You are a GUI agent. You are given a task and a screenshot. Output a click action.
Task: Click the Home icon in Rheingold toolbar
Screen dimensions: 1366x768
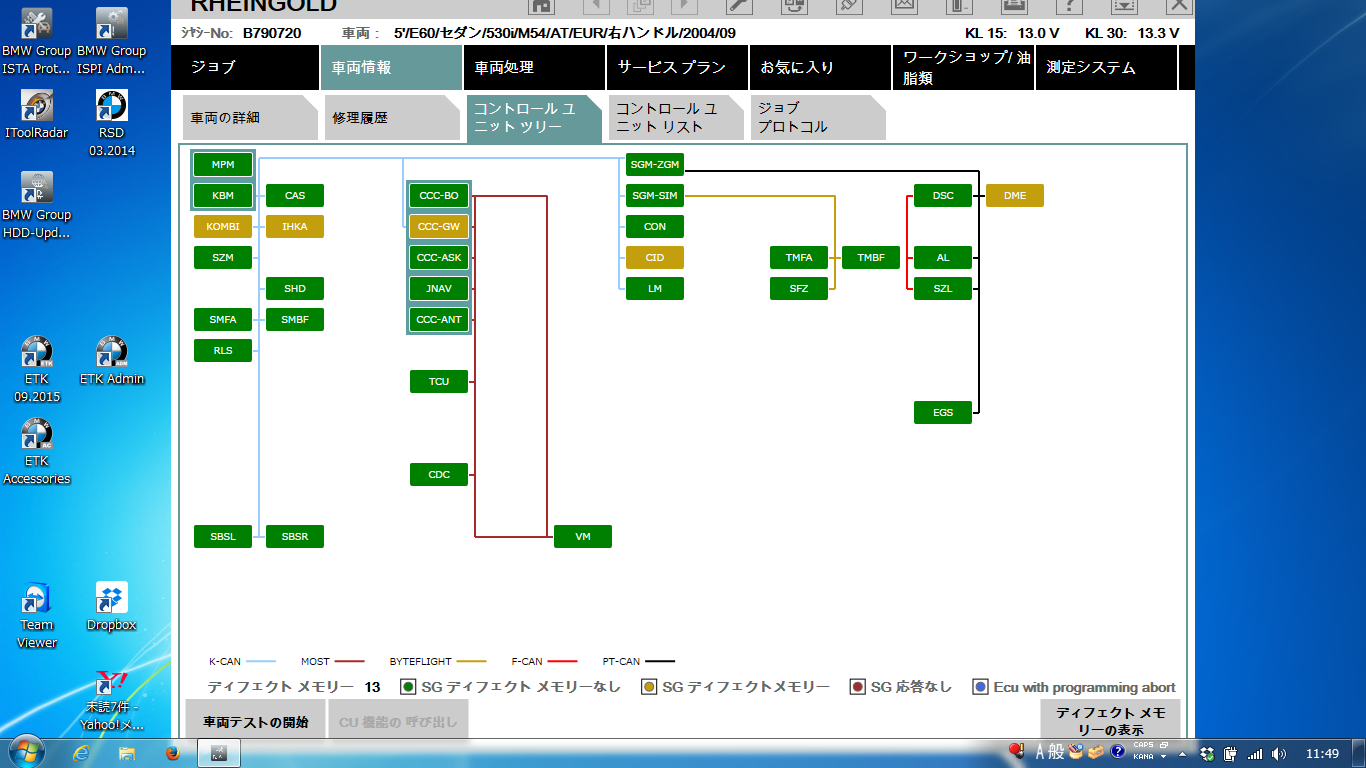(x=541, y=6)
